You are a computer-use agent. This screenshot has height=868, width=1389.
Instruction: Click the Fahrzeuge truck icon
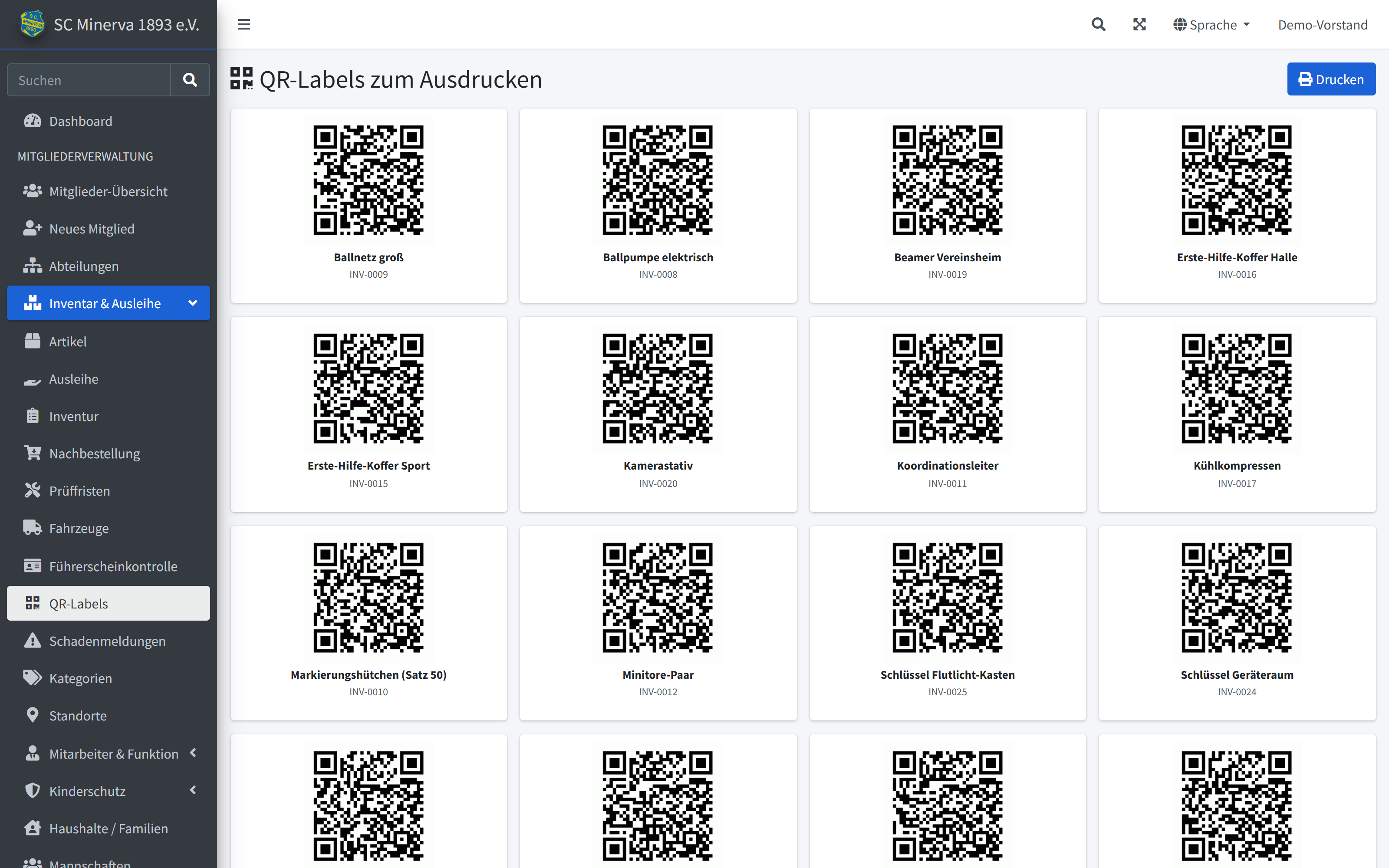(x=33, y=528)
